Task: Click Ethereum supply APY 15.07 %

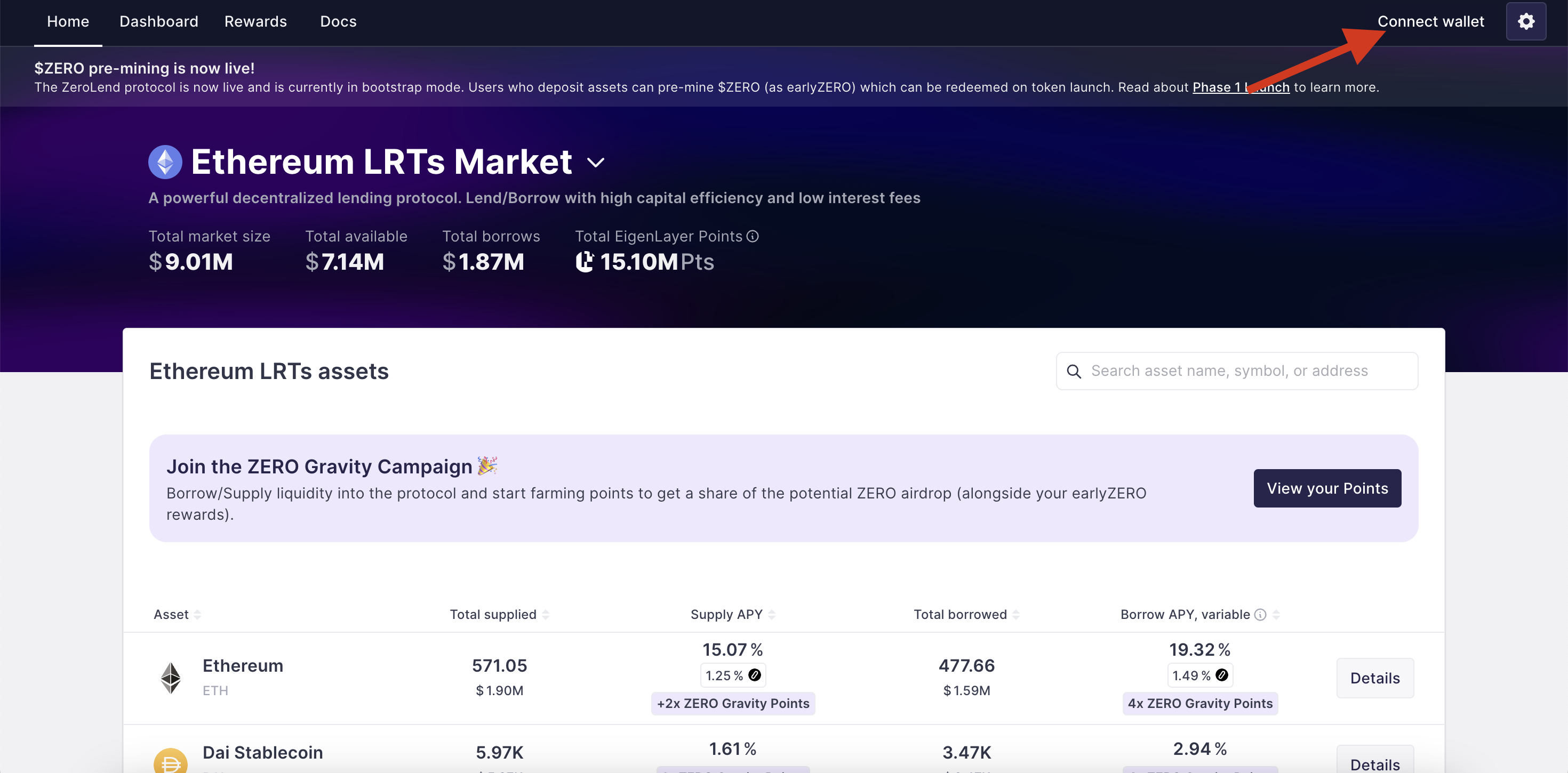Action: pyautogui.click(x=733, y=649)
